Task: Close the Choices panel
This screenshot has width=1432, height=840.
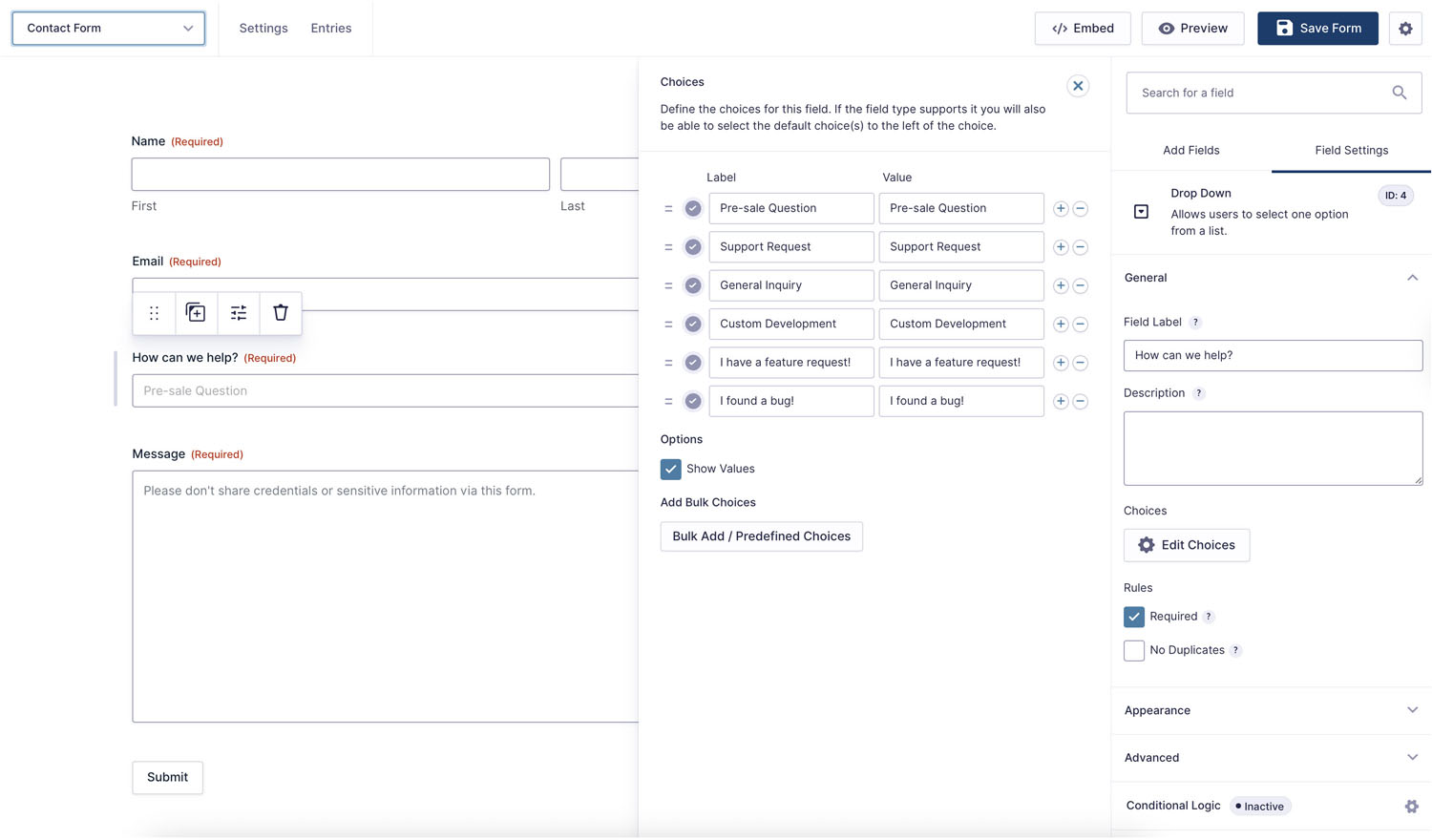Action: [x=1078, y=86]
